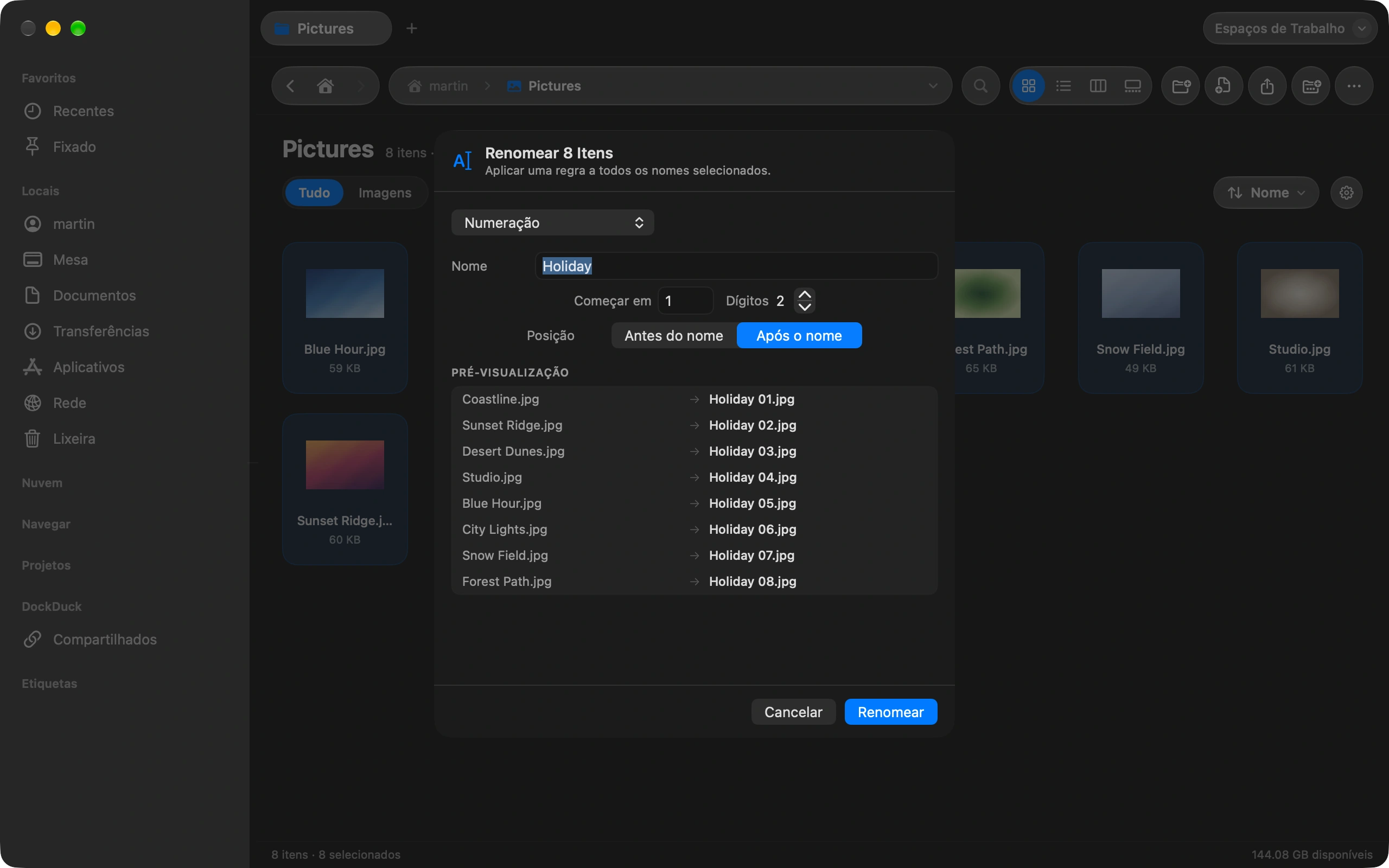Click the Nome text field
The height and width of the screenshot is (868, 1389).
coord(737,266)
